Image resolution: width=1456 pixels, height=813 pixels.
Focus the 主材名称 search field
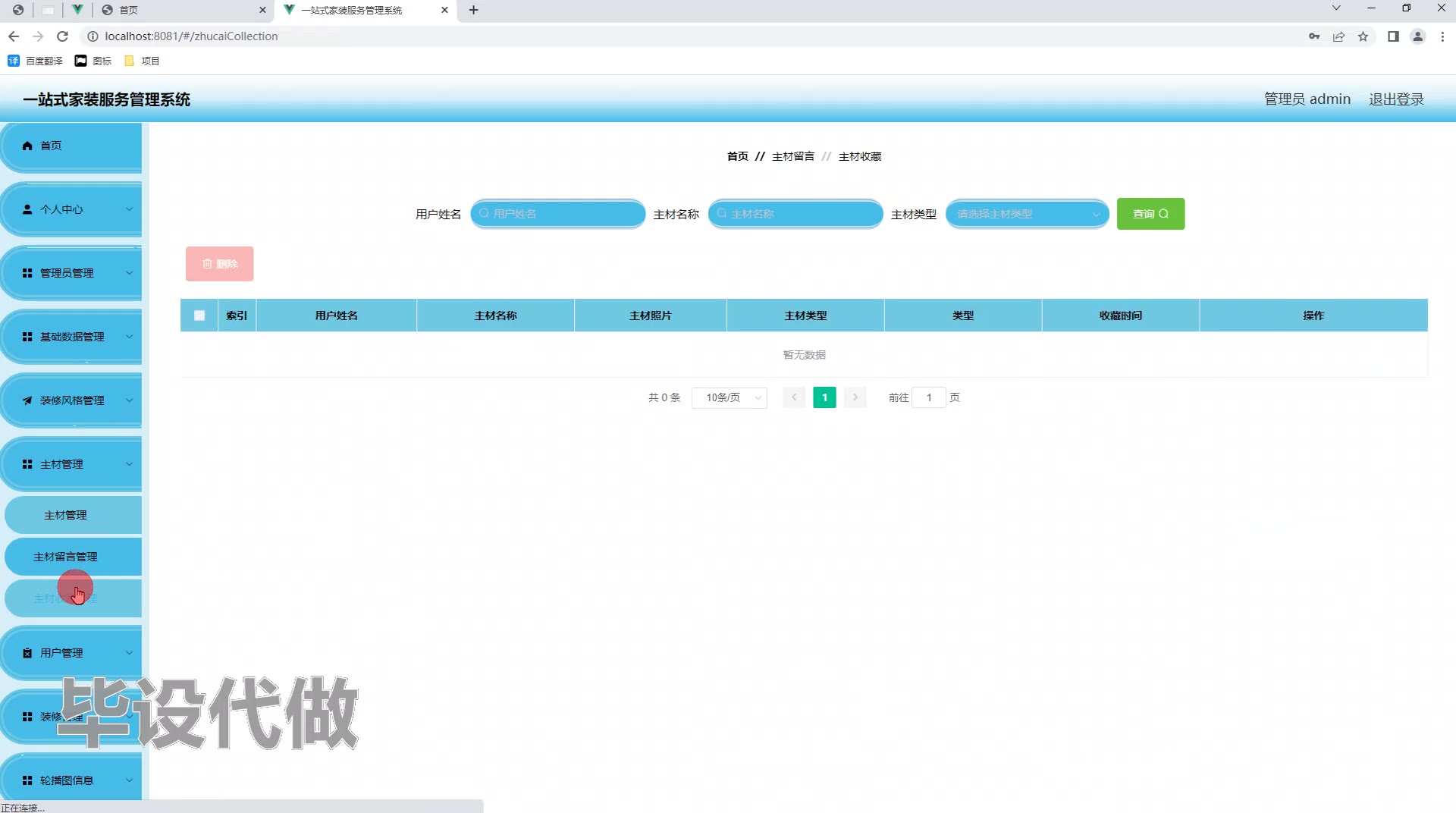pyautogui.click(x=795, y=214)
